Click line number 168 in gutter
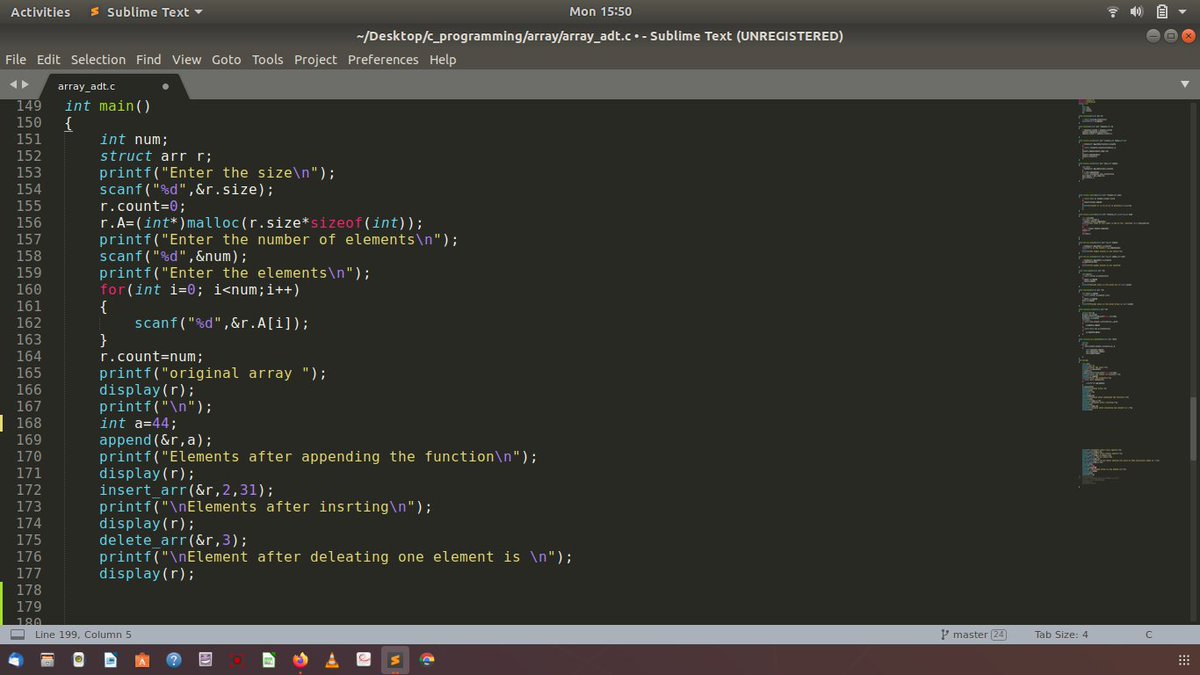The height and width of the screenshot is (675, 1200). coord(28,423)
